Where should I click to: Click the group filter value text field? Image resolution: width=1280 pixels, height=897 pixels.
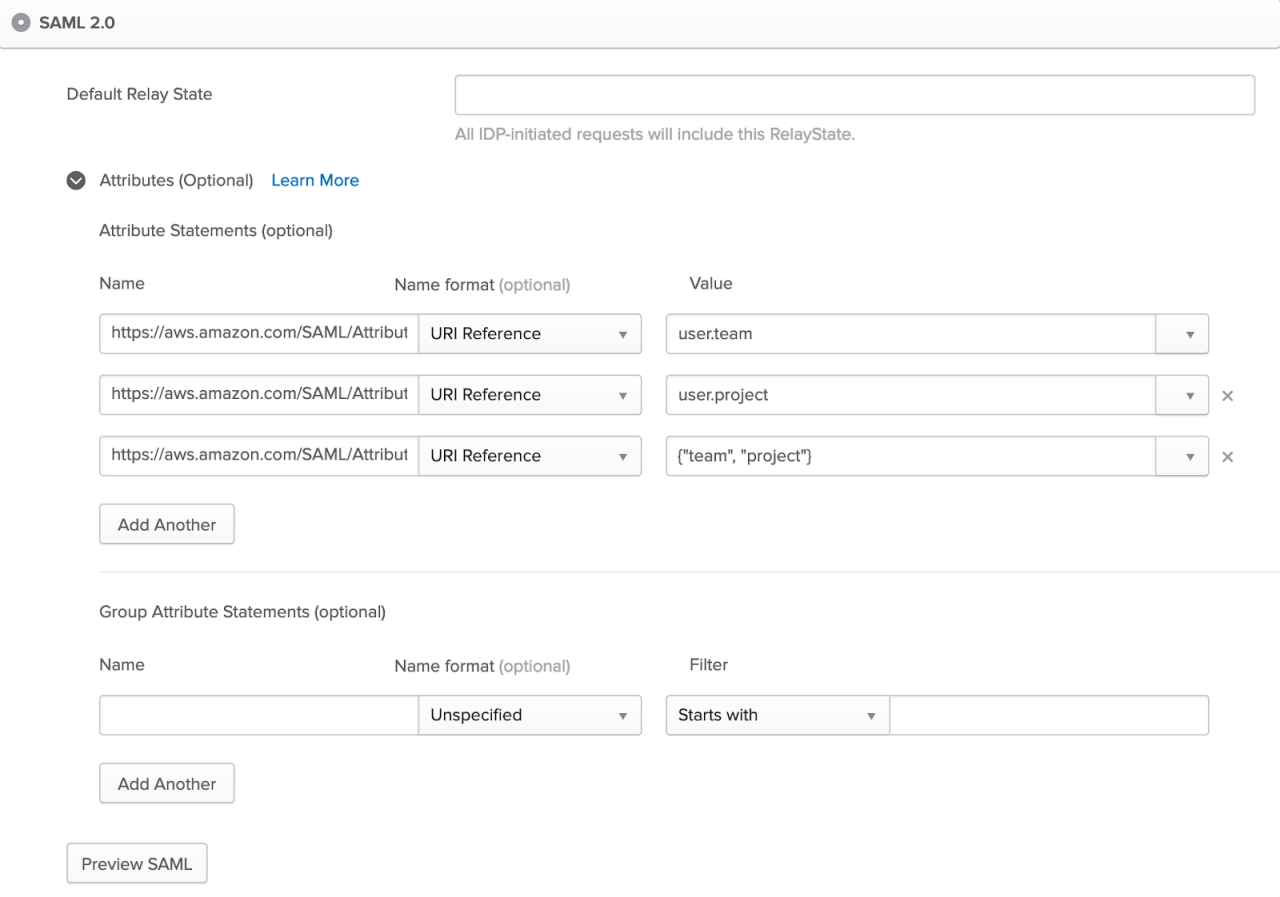coord(1048,715)
